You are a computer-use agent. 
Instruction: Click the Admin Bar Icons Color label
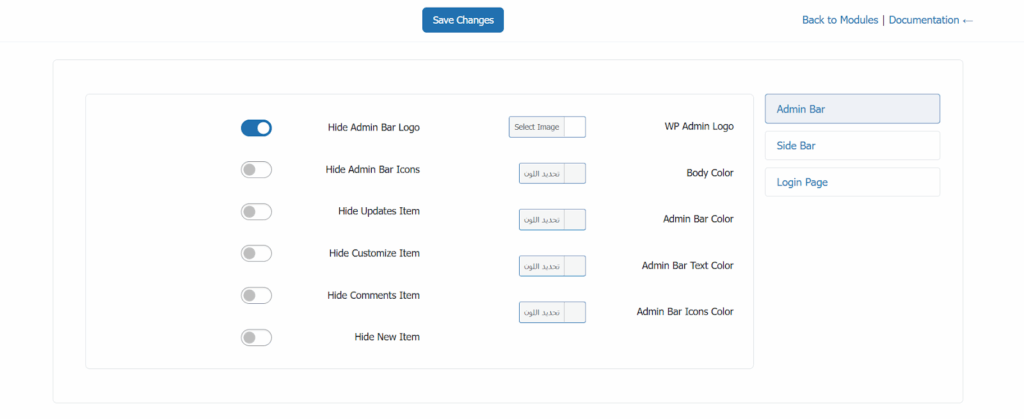(x=685, y=312)
